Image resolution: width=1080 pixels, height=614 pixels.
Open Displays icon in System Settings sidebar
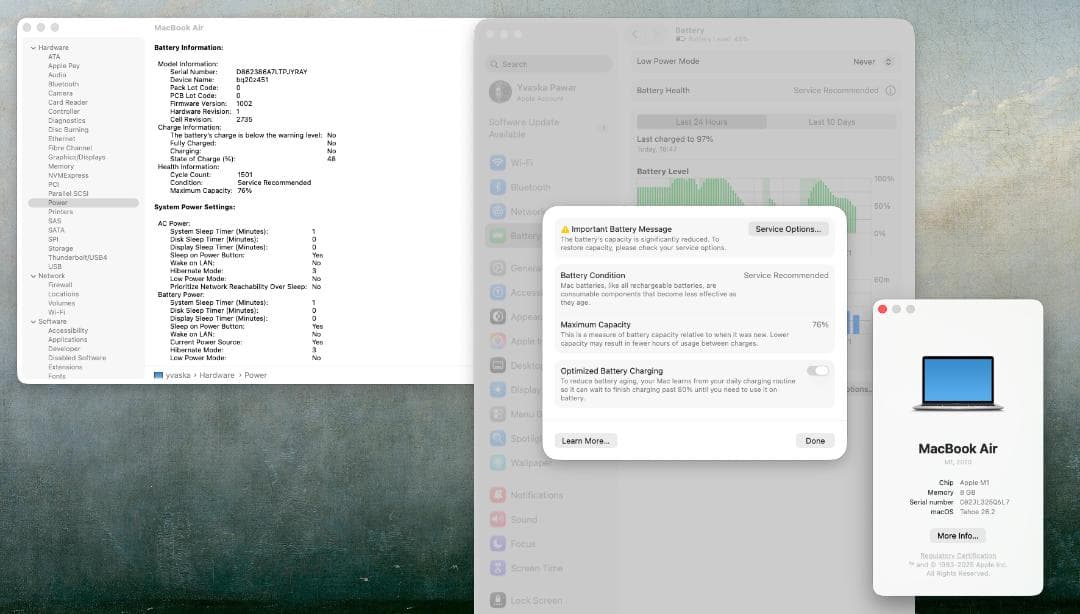pyautogui.click(x=498, y=389)
